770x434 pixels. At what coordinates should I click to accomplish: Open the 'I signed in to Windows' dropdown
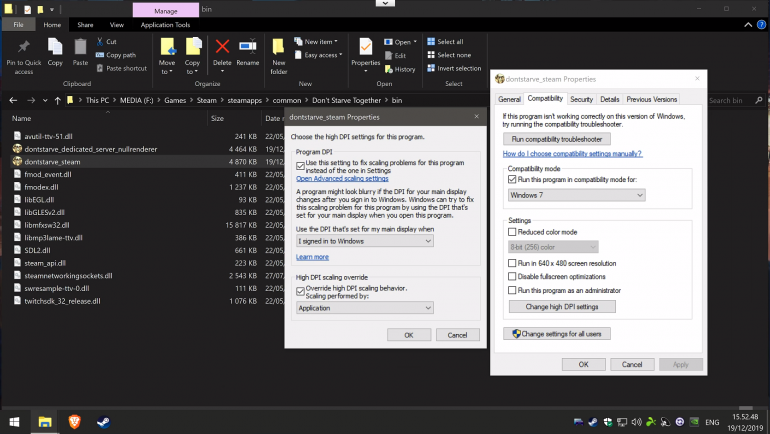365,241
